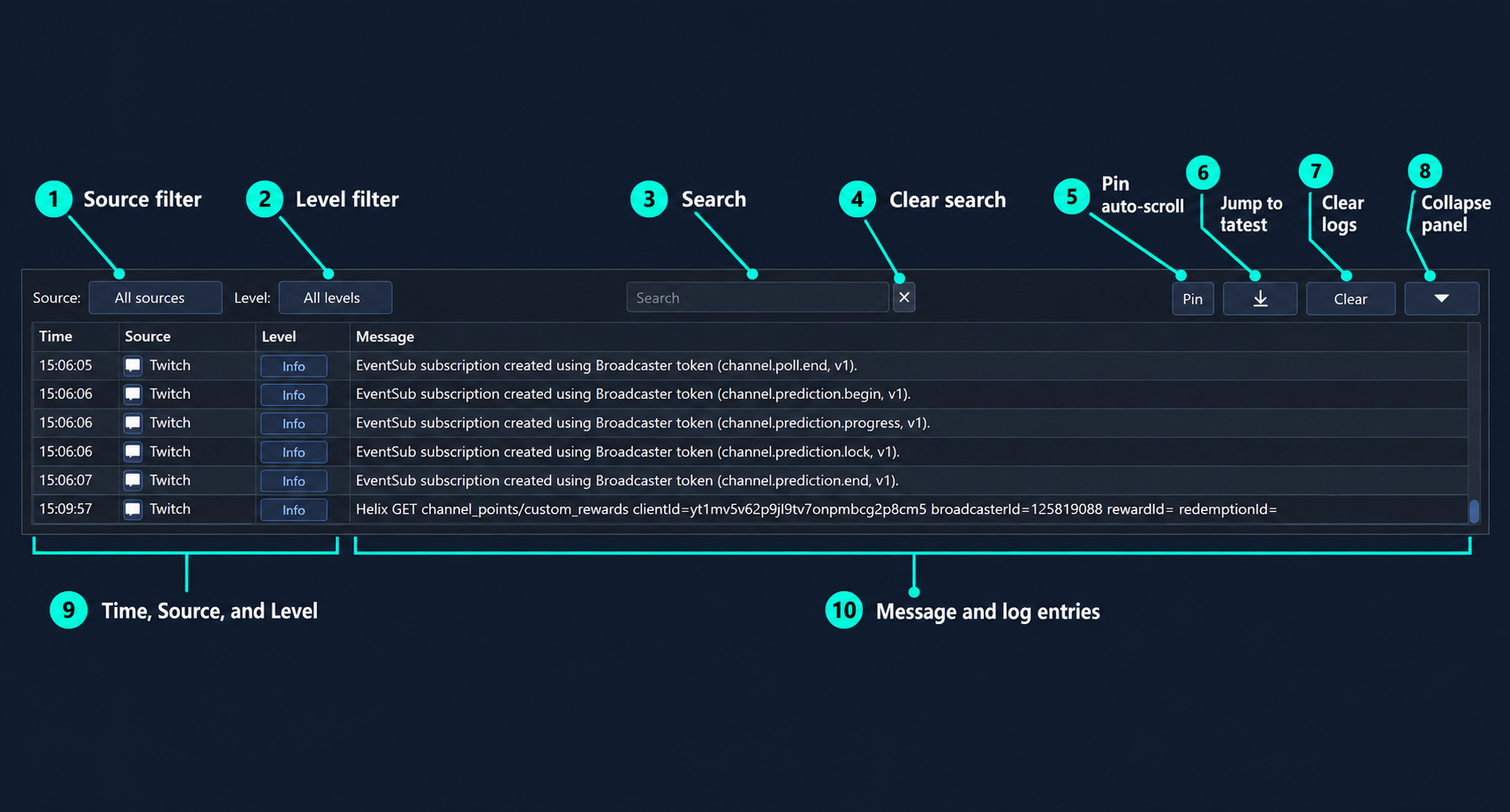This screenshot has height=812, width=1510.
Task: Click the 15:06:07 timestamp cell
Action: pyautogui.click(x=65, y=480)
